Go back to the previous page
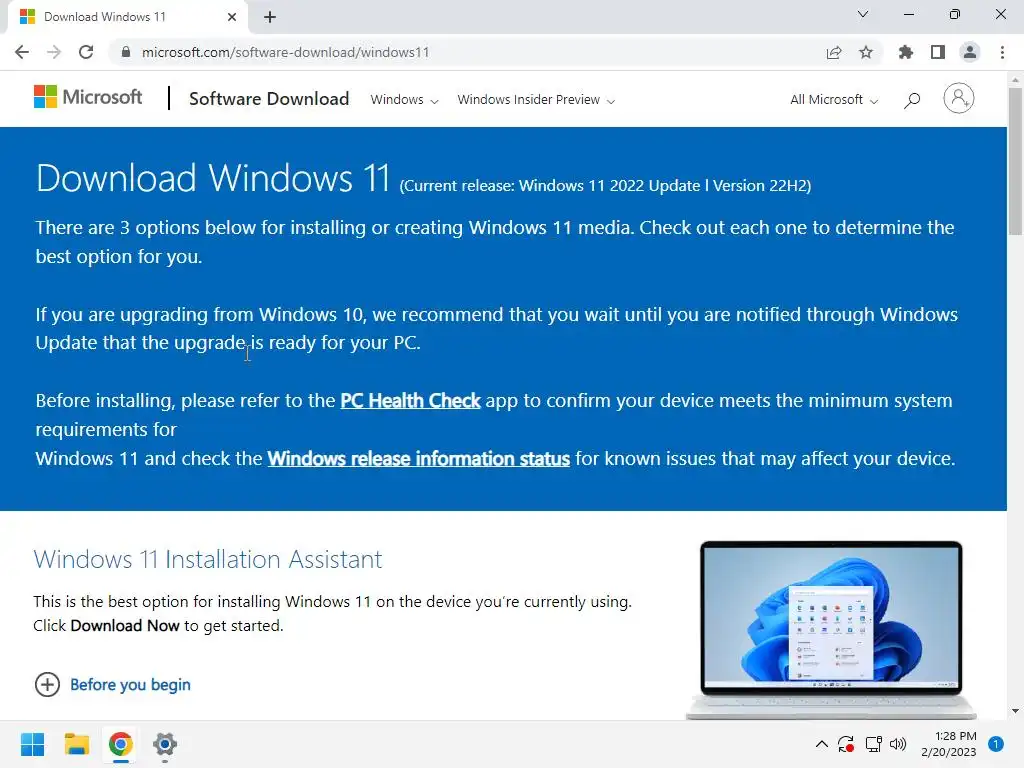Image resolution: width=1024 pixels, height=768 pixels. pos(22,52)
